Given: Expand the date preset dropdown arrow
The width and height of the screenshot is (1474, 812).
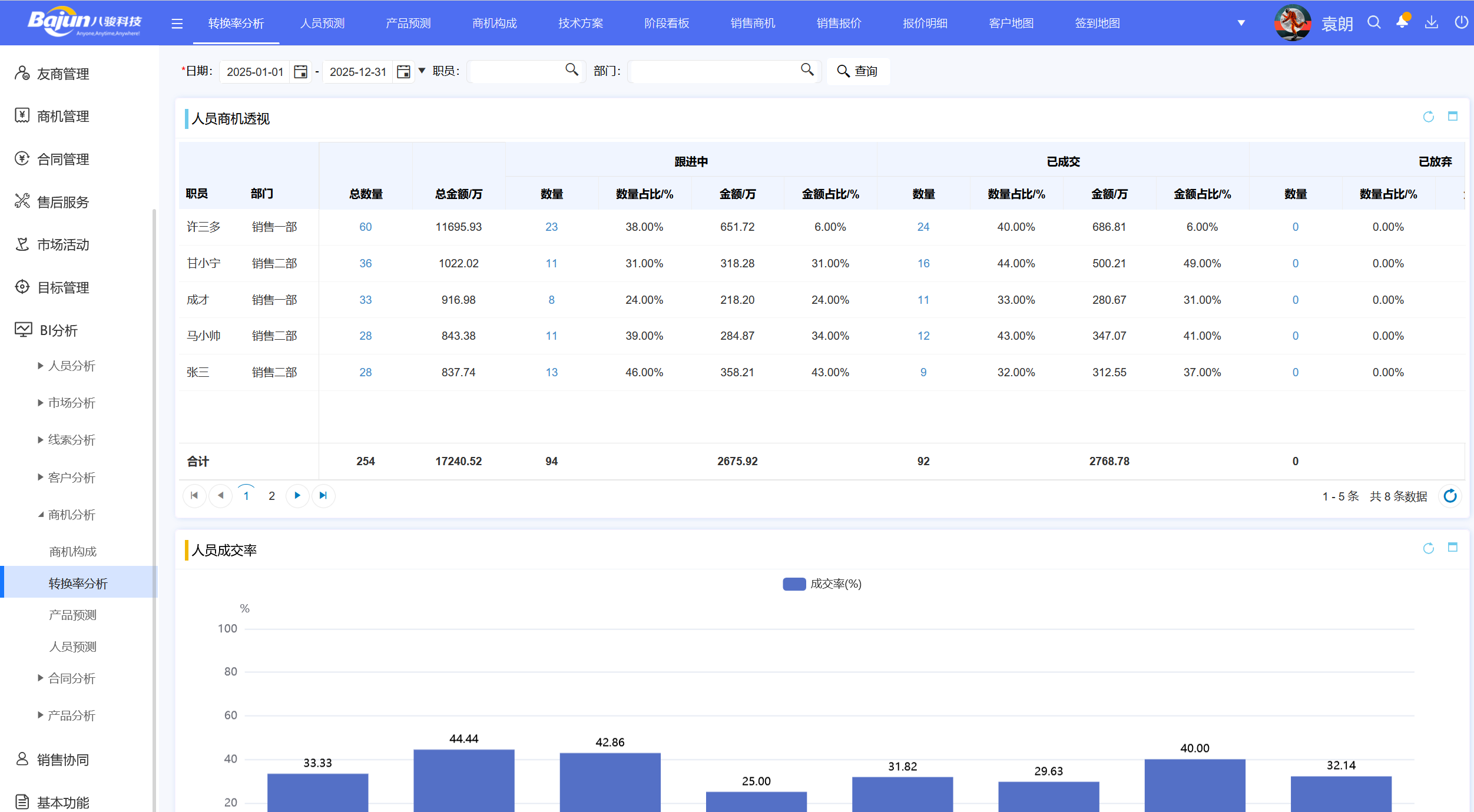Looking at the screenshot, I should click(422, 71).
